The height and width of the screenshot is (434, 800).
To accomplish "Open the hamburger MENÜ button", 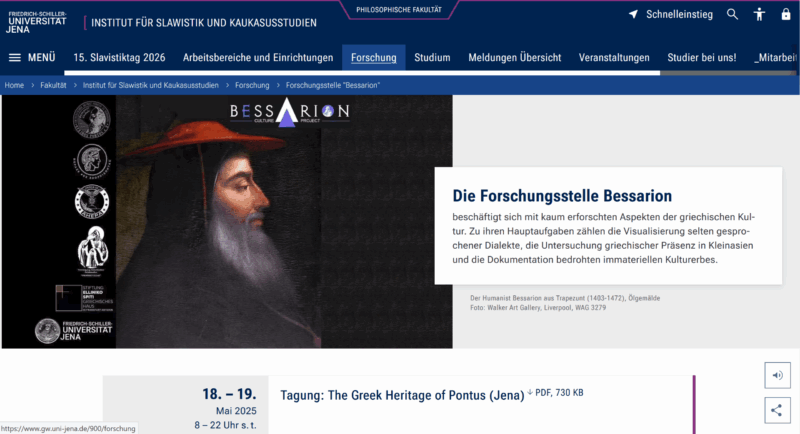I will click(32, 58).
